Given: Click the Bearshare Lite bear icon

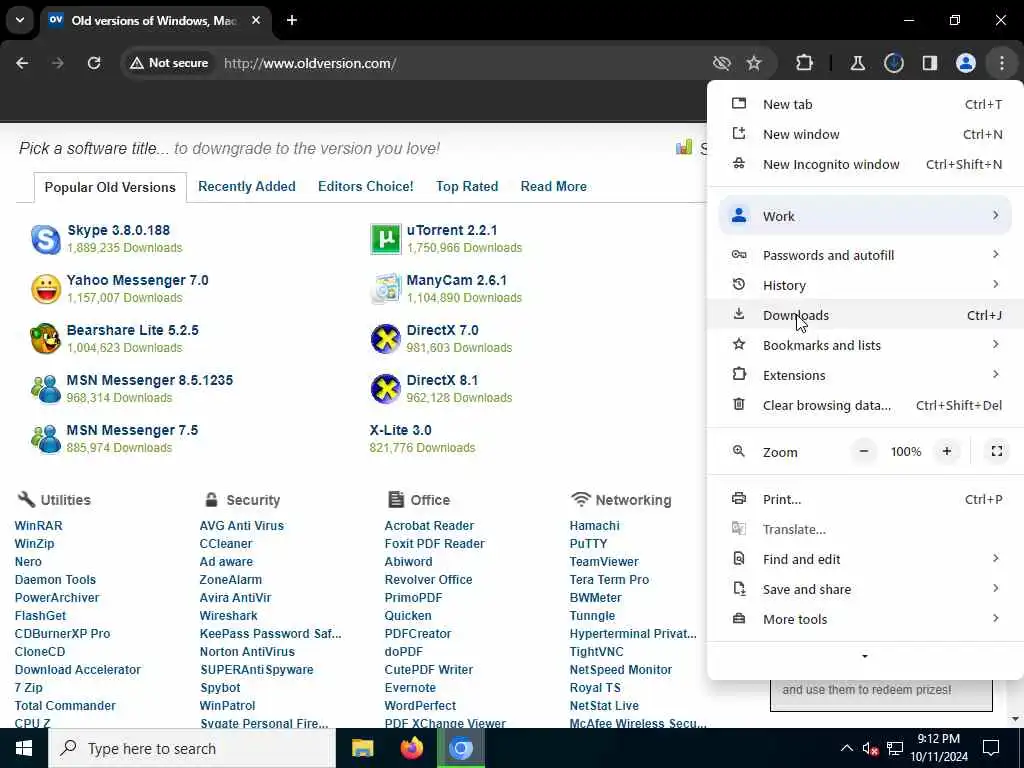Looking at the screenshot, I should tap(46, 338).
